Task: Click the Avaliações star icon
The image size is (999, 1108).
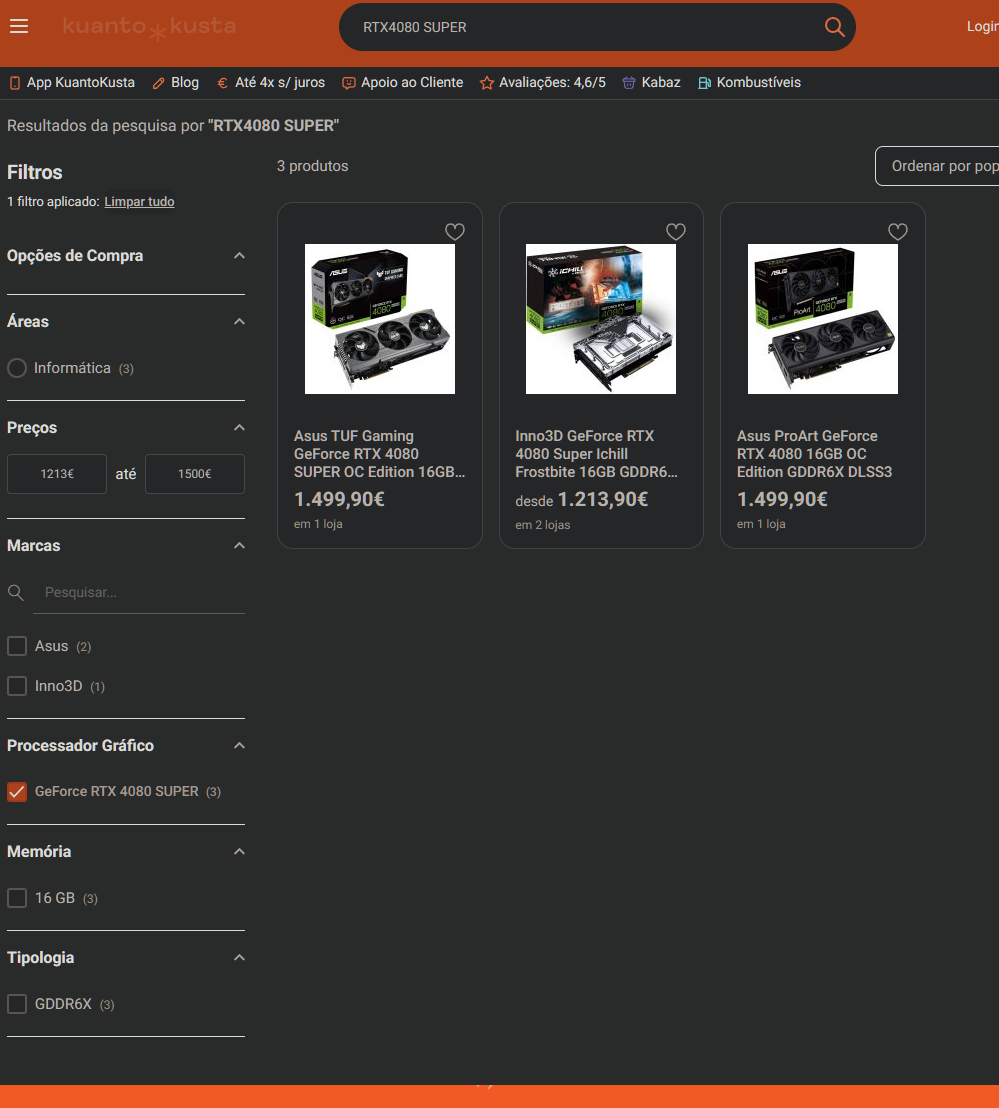Action: (487, 83)
